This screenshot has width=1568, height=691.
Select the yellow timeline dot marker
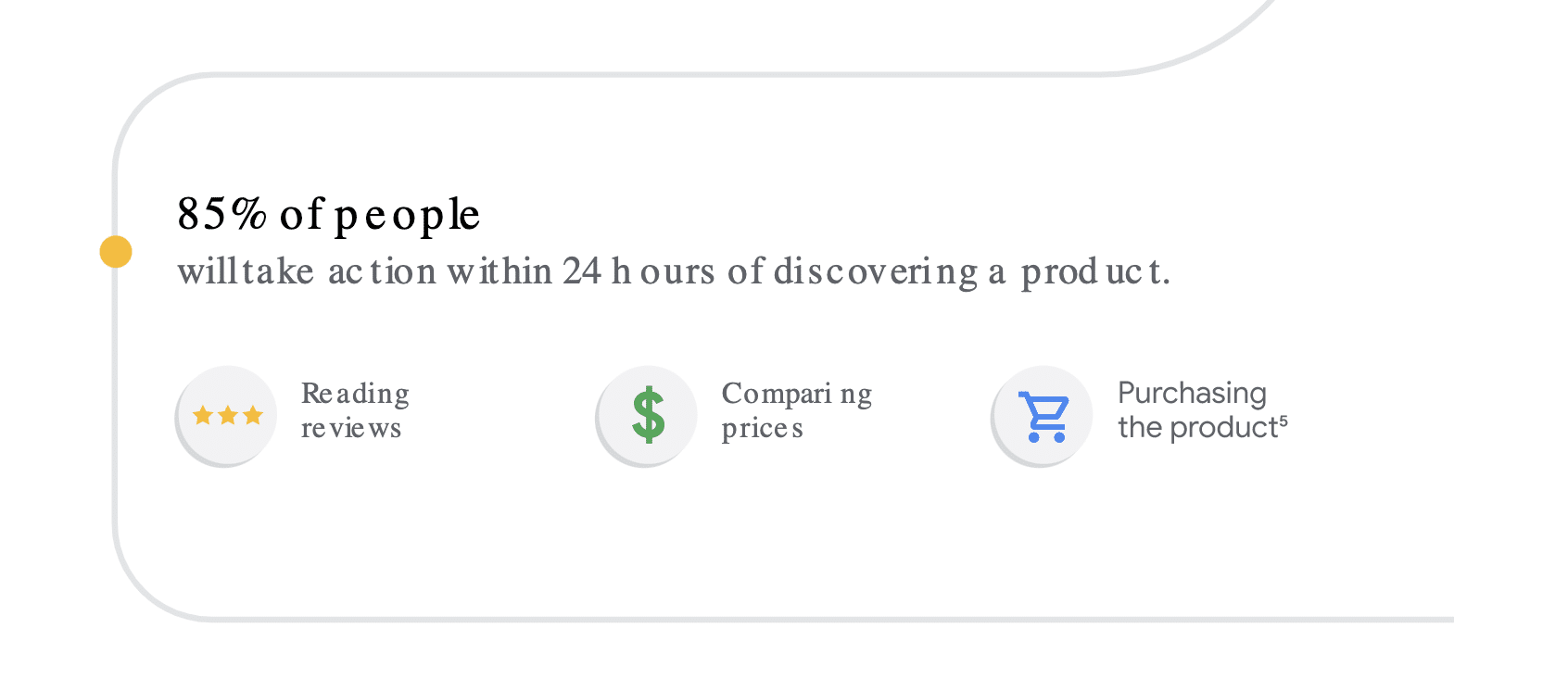116,252
